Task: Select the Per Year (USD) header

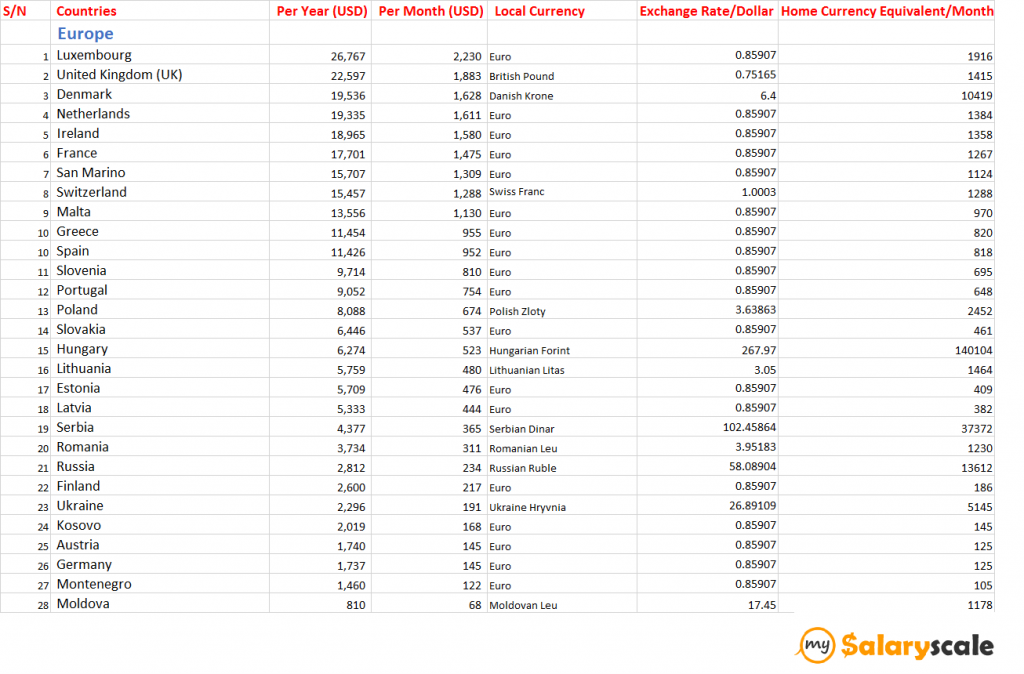Action: pyautogui.click(x=320, y=11)
